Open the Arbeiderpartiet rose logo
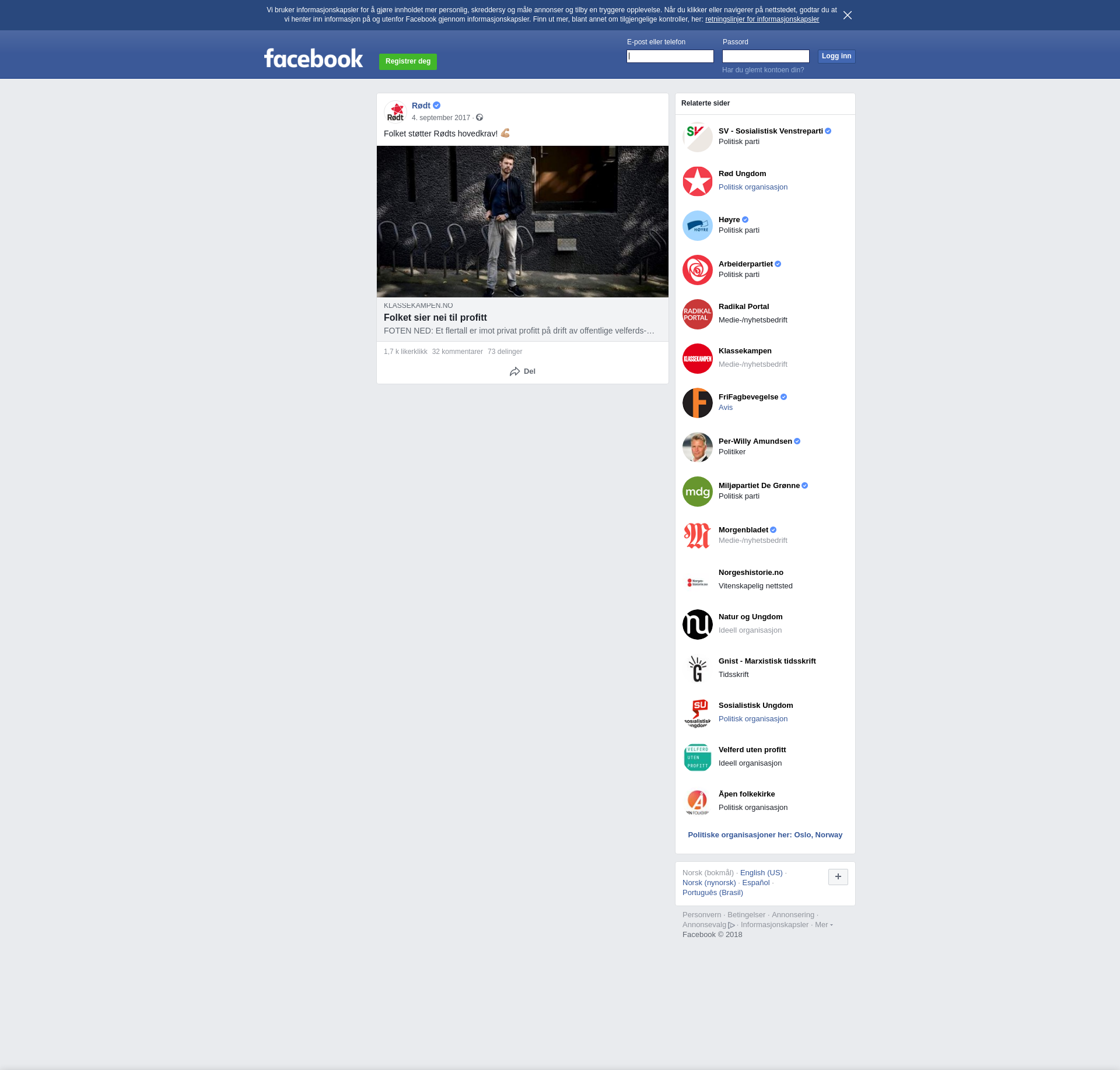This screenshot has height=1070, width=1120. tap(698, 270)
